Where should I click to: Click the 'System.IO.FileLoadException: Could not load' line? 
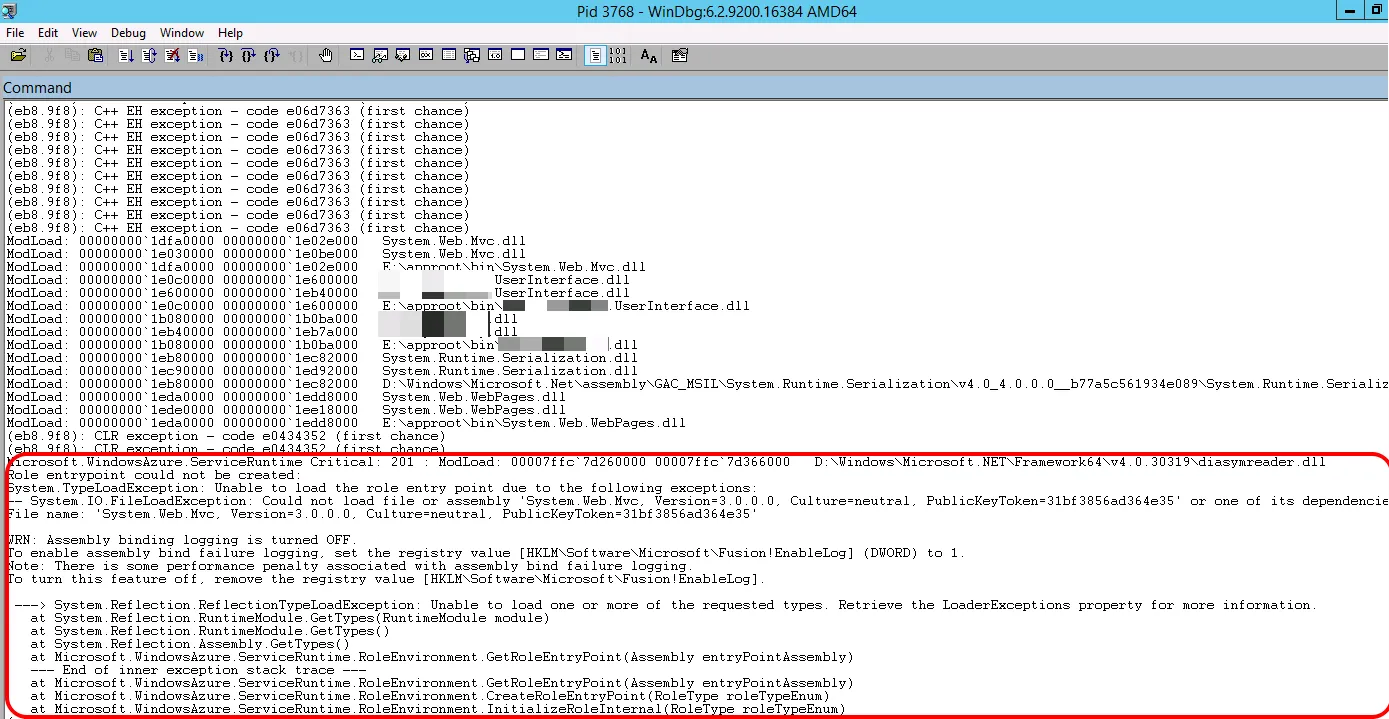coord(697,501)
